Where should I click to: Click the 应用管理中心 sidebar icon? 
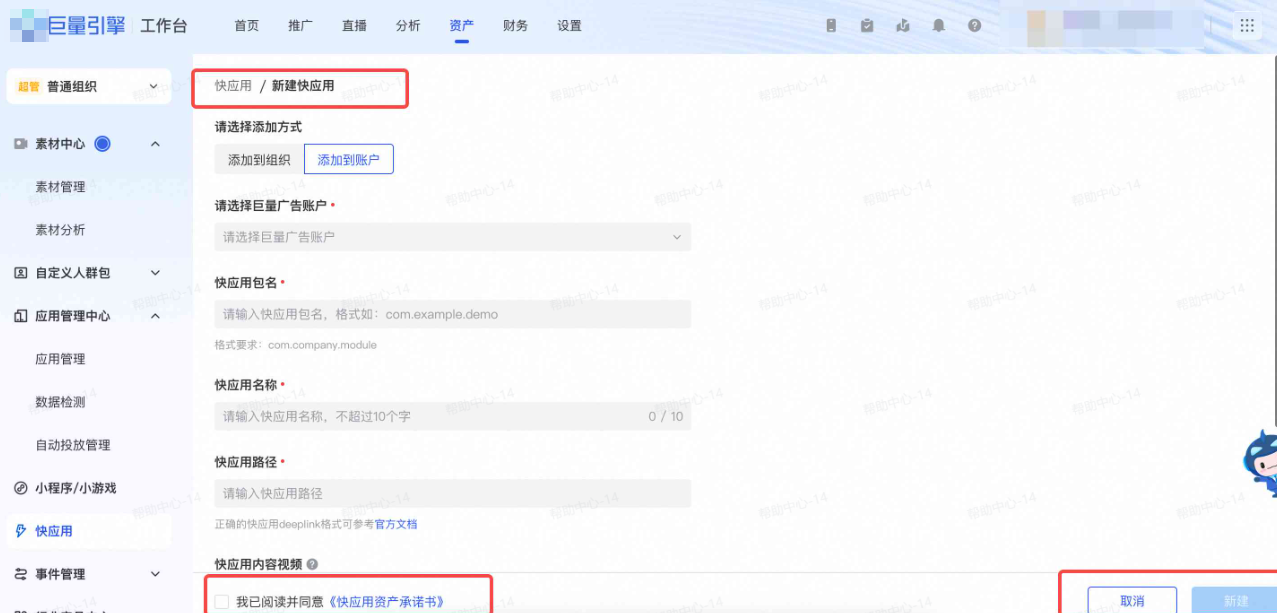click(20, 316)
